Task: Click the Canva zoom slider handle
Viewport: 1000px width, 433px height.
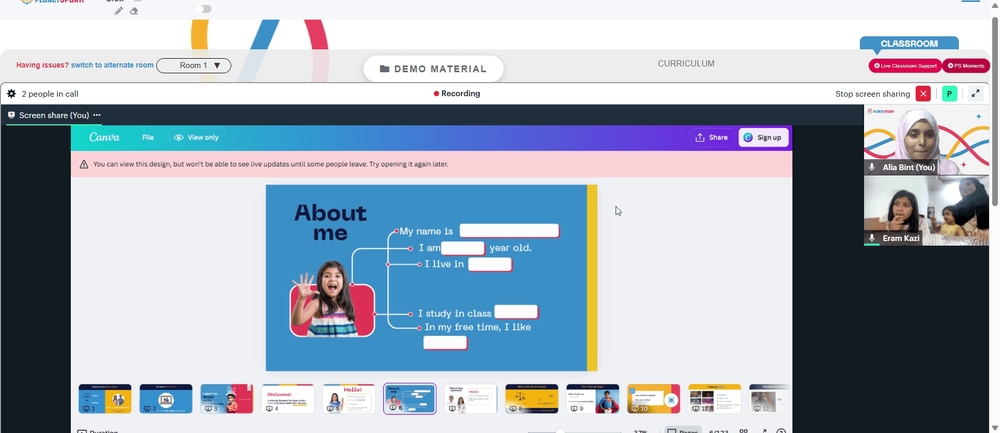Action: tap(560, 430)
